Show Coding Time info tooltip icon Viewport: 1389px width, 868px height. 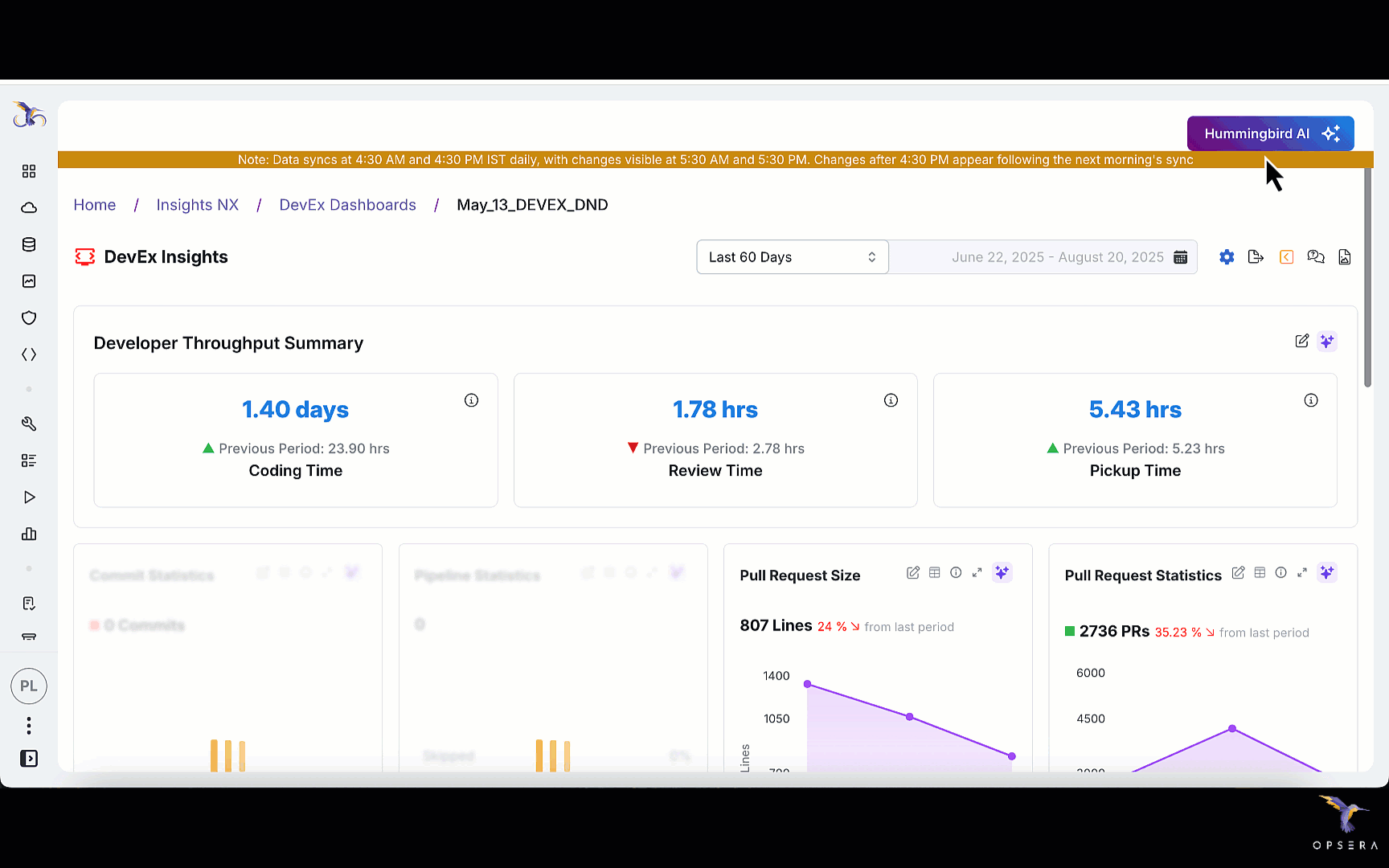click(x=471, y=400)
